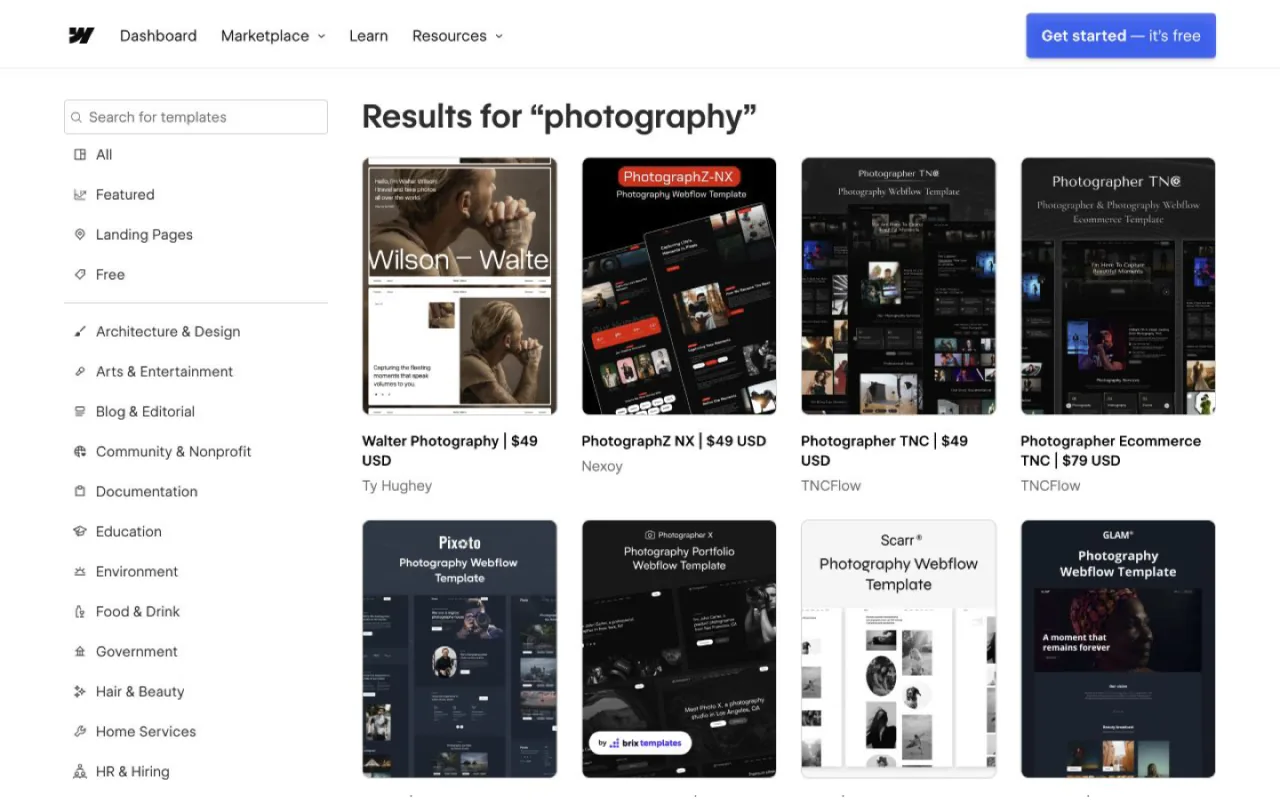The image size is (1280, 800).
Task: Click the Education graduation cap icon
Action: (x=80, y=532)
